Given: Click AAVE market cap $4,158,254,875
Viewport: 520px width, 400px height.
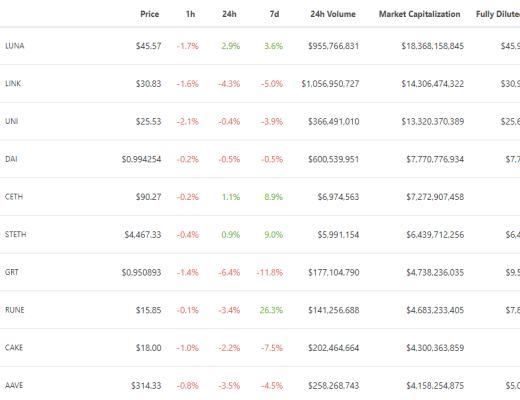Looking at the screenshot, I should coord(435,386).
